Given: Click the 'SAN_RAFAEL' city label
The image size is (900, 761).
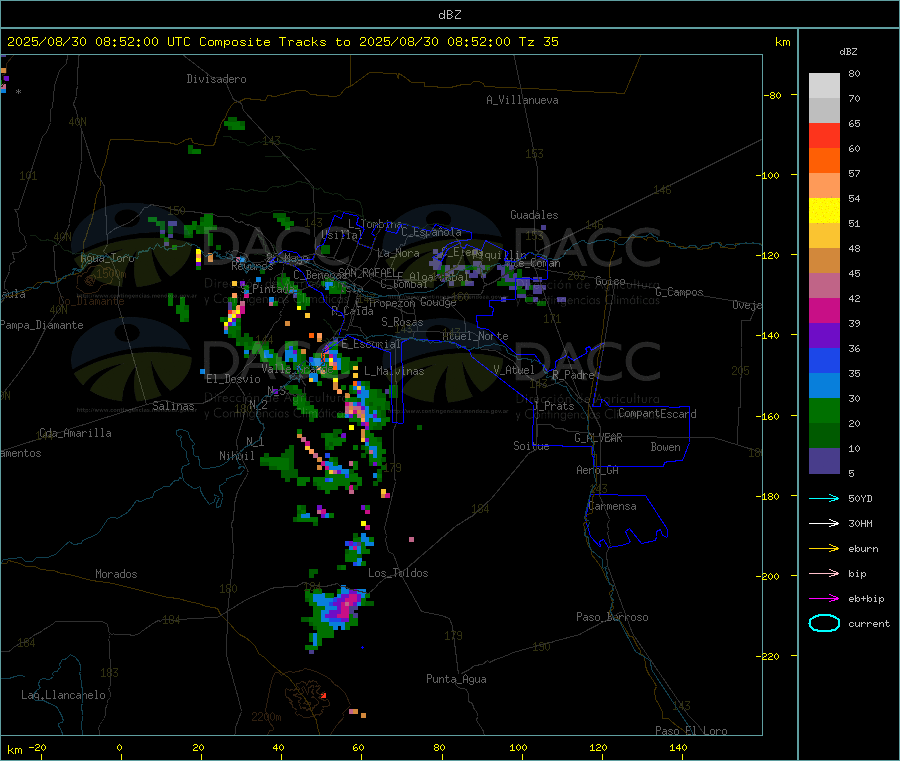Looking at the screenshot, I should click(x=367, y=273).
